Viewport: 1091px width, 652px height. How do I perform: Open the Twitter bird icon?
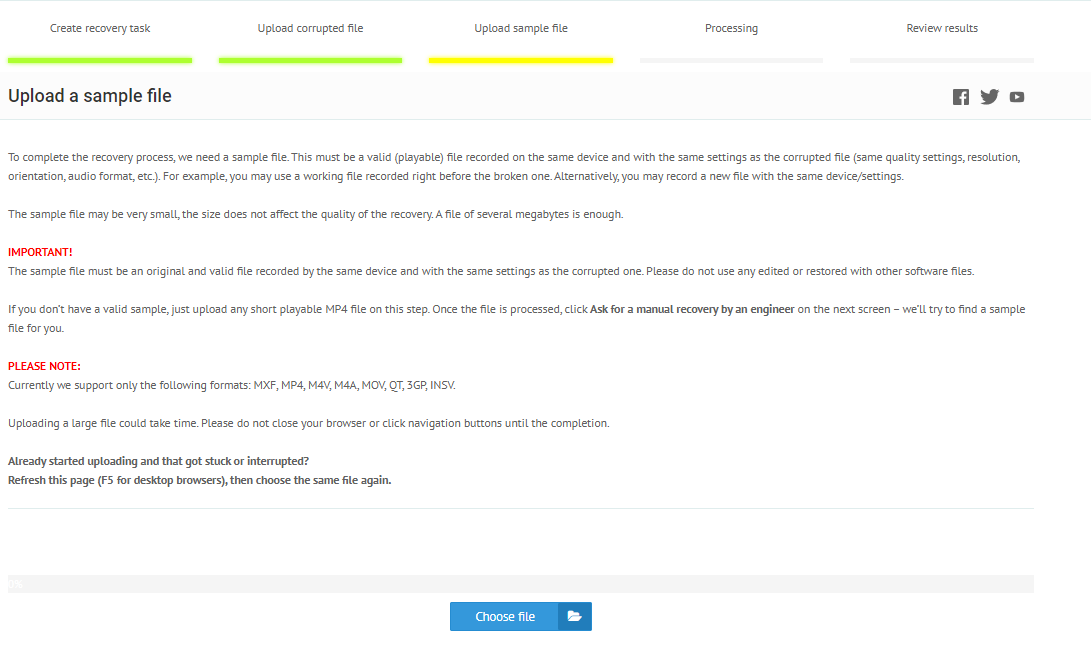[x=989, y=97]
